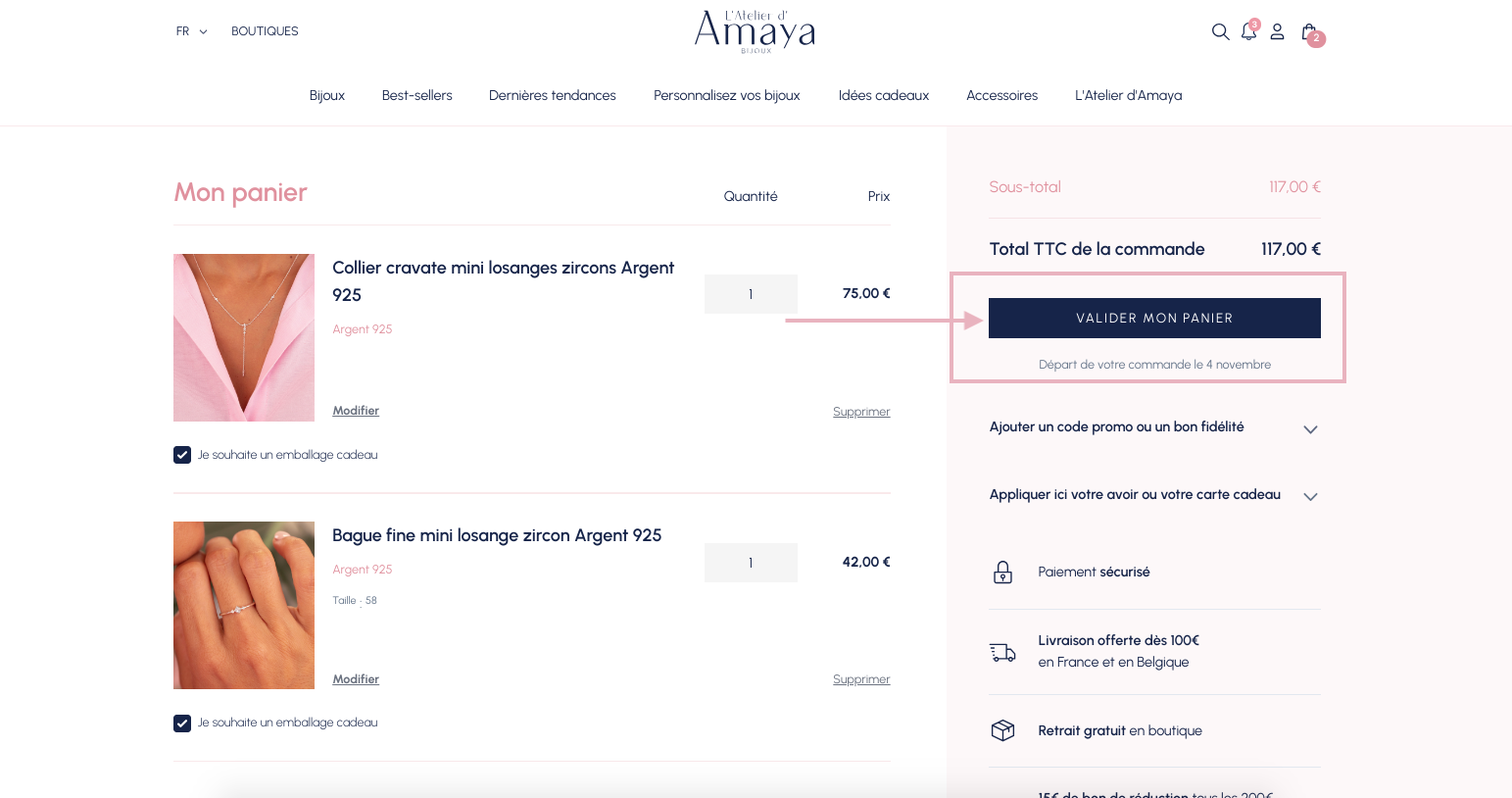This screenshot has width=1512, height=798.
Task: Uncheck gift wrap for the Bague fine
Action: pyautogui.click(x=182, y=723)
